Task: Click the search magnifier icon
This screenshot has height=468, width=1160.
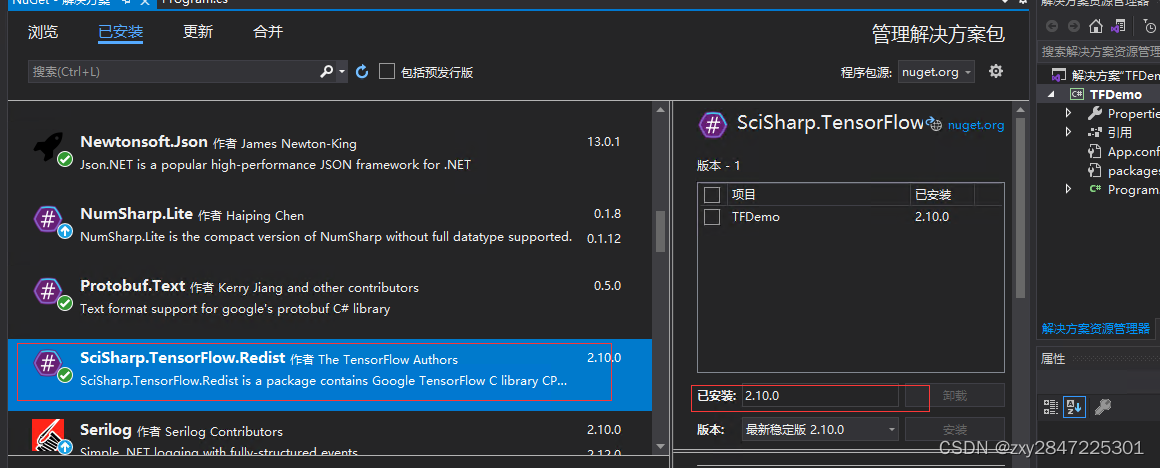Action: point(326,72)
